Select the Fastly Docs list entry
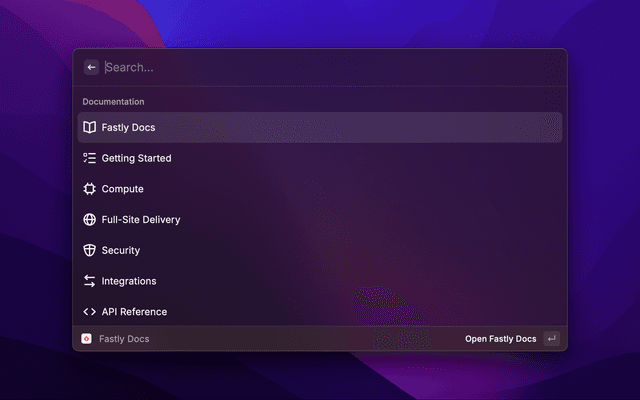This screenshot has height=400, width=640. [320, 127]
